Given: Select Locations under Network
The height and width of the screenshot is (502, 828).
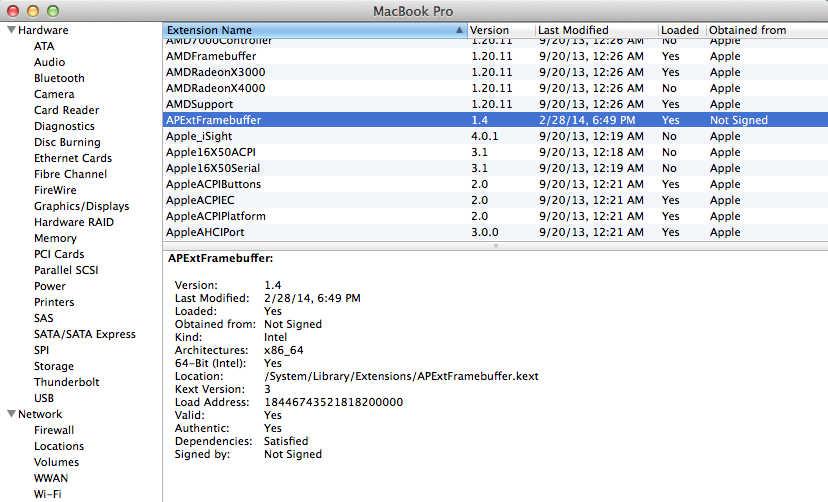Looking at the screenshot, I should tap(59, 446).
